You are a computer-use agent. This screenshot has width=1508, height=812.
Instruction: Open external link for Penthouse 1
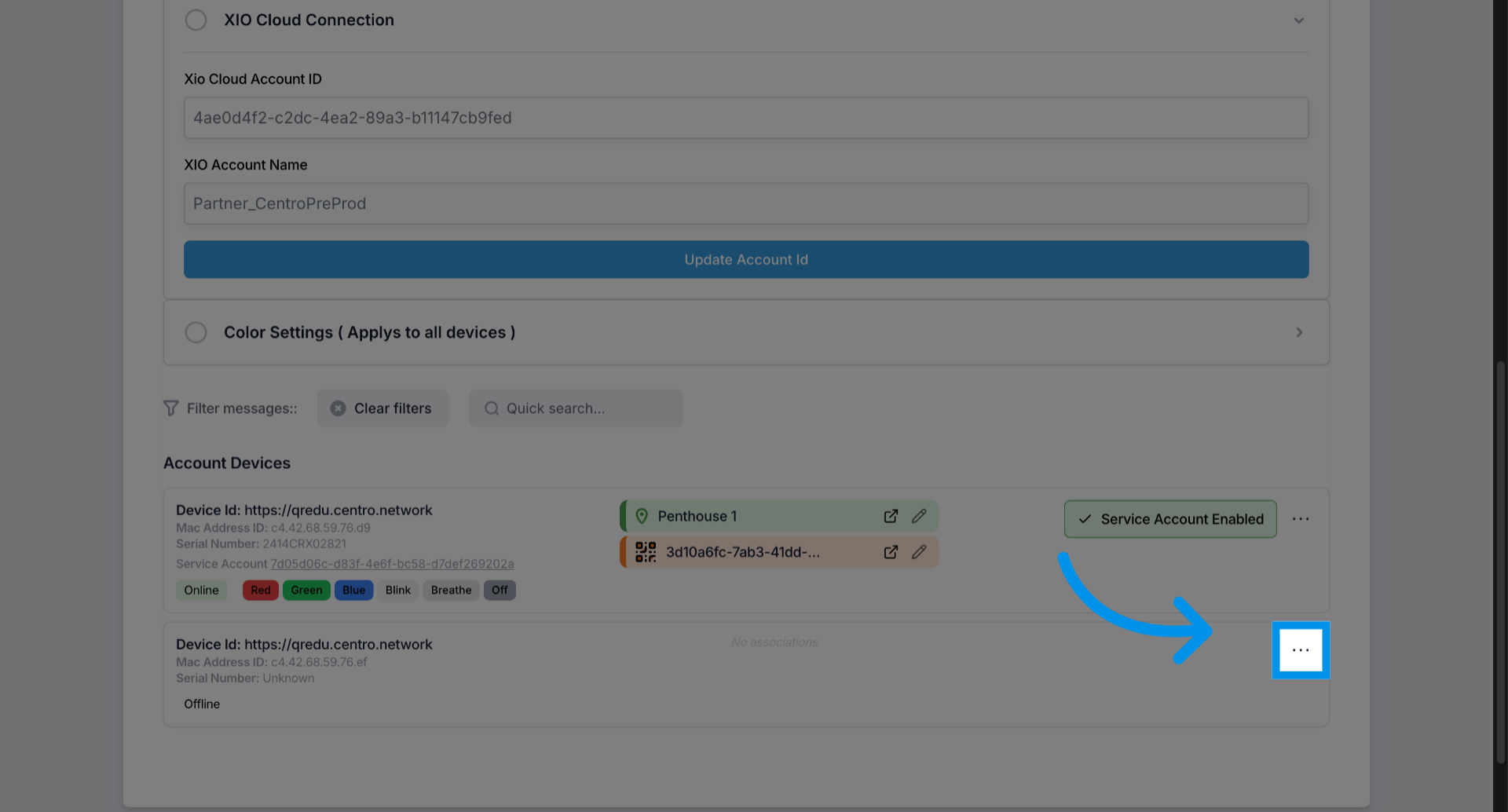point(891,516)
